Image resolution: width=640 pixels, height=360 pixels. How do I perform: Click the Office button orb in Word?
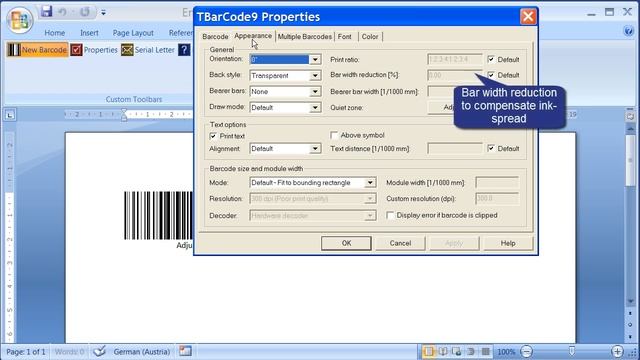click(x=19, y=20)
